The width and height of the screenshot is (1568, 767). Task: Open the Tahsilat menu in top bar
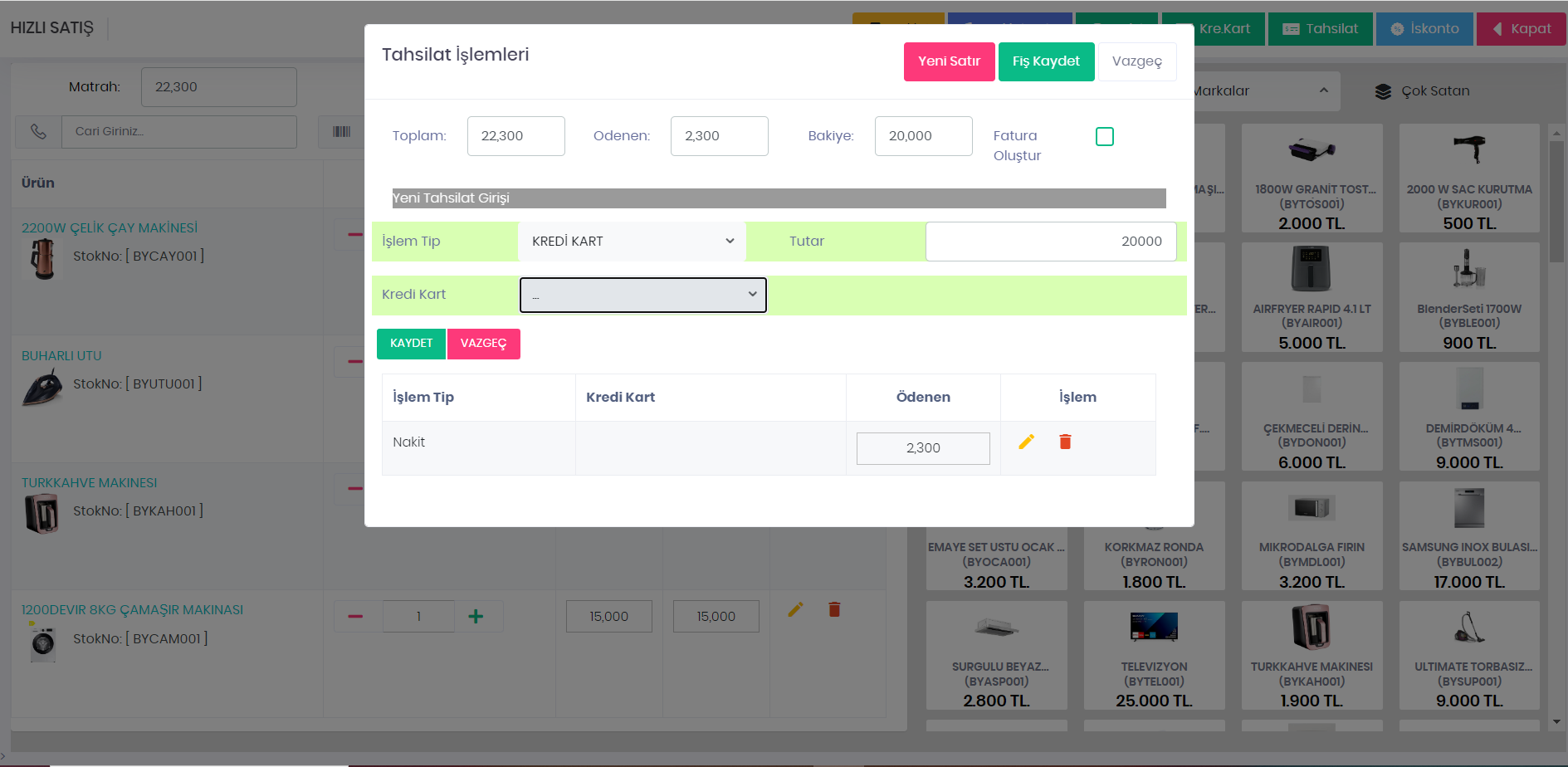[1320, 29]
